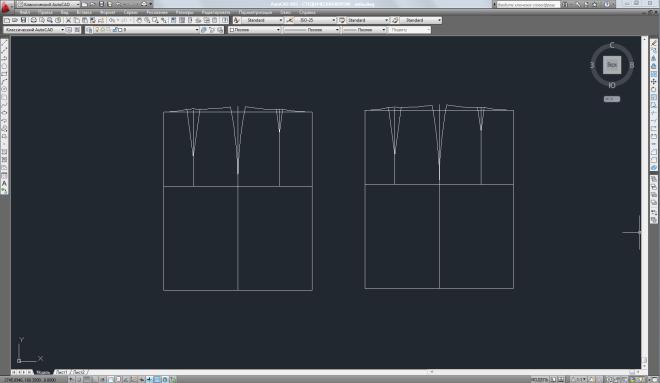Toggle Object Snap Tracking in status bar
Viewport: 660px width, 383px height.
tap(126, 380)
